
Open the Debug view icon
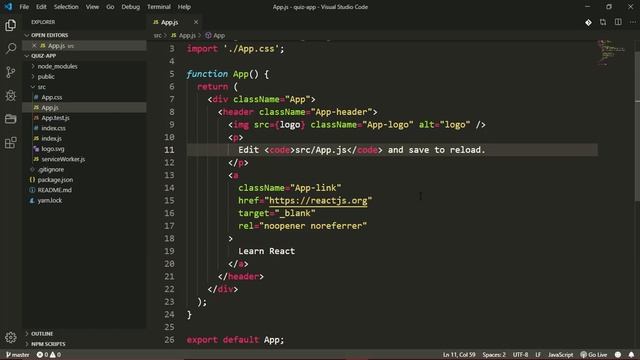pos(11,96)
